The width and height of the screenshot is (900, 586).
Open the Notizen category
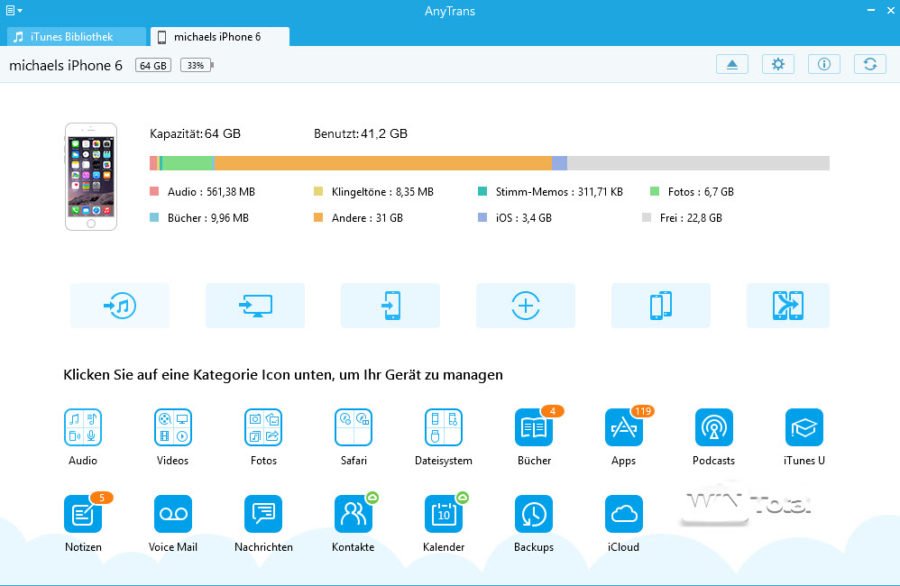pos(83,514)
